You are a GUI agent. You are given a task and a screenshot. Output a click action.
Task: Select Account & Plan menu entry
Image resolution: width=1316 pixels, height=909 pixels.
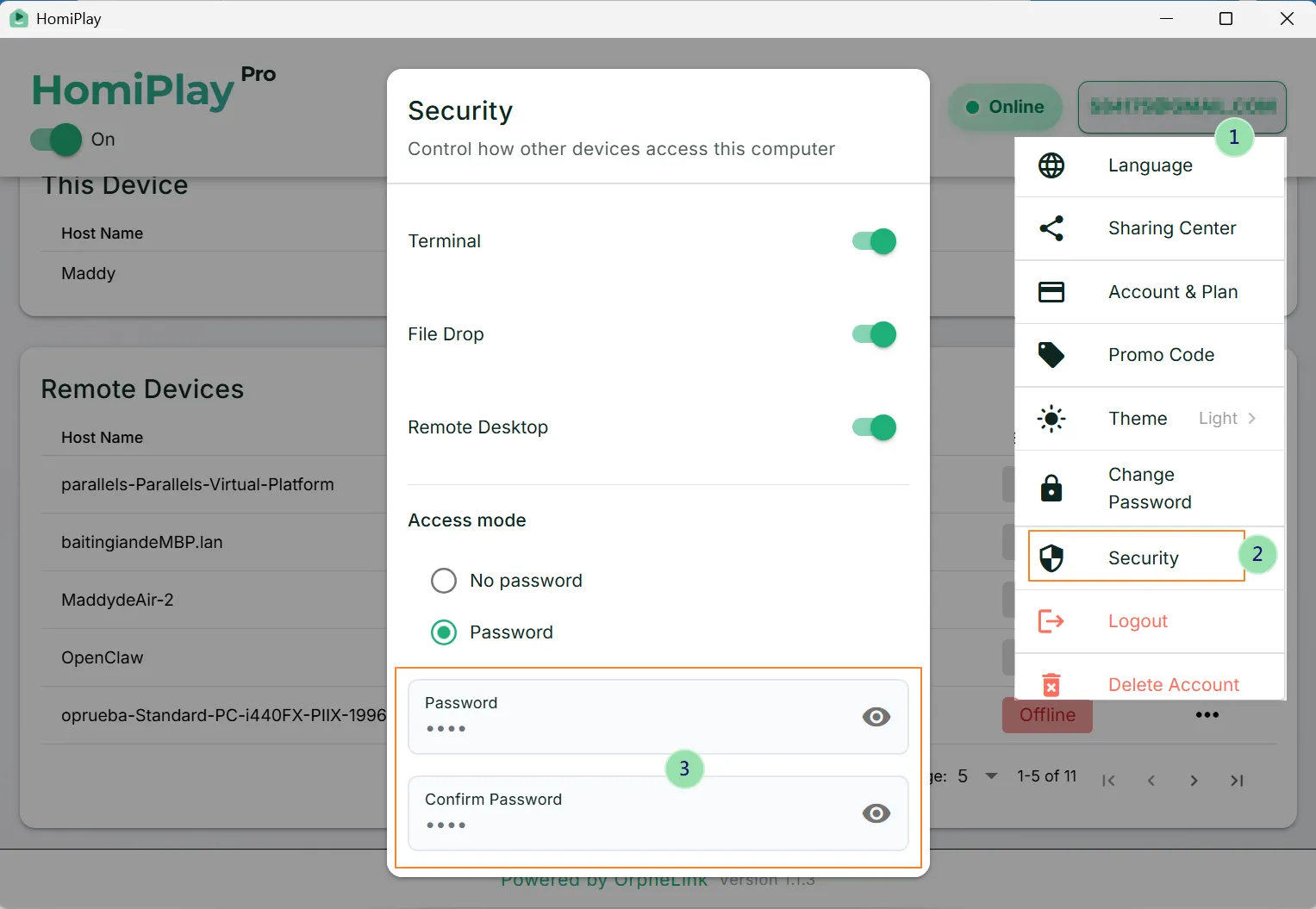pyautogui.click(x=1150, y=292)
